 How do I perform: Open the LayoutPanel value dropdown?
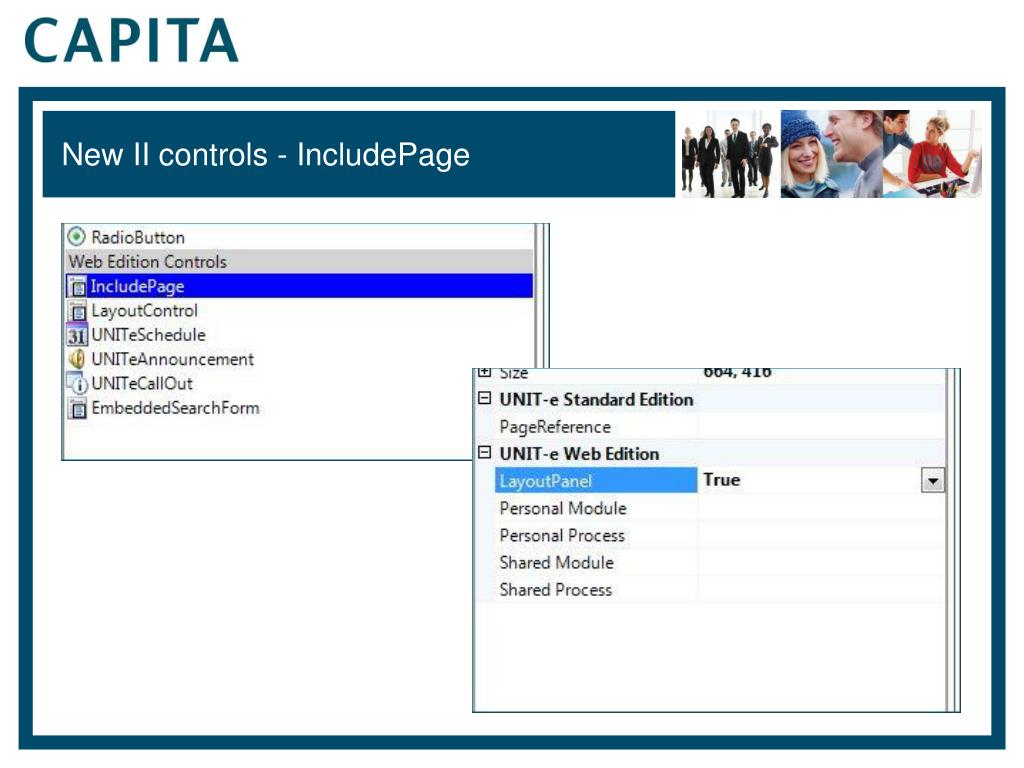tap(933, 481)
